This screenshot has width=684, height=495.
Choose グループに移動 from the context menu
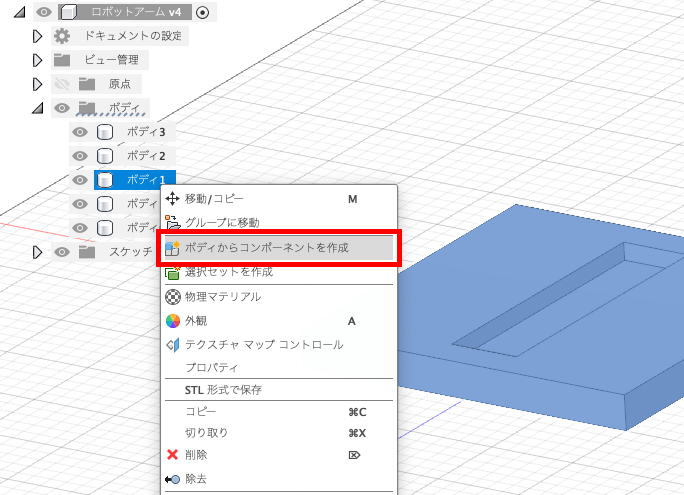click(x=279, y=222)
